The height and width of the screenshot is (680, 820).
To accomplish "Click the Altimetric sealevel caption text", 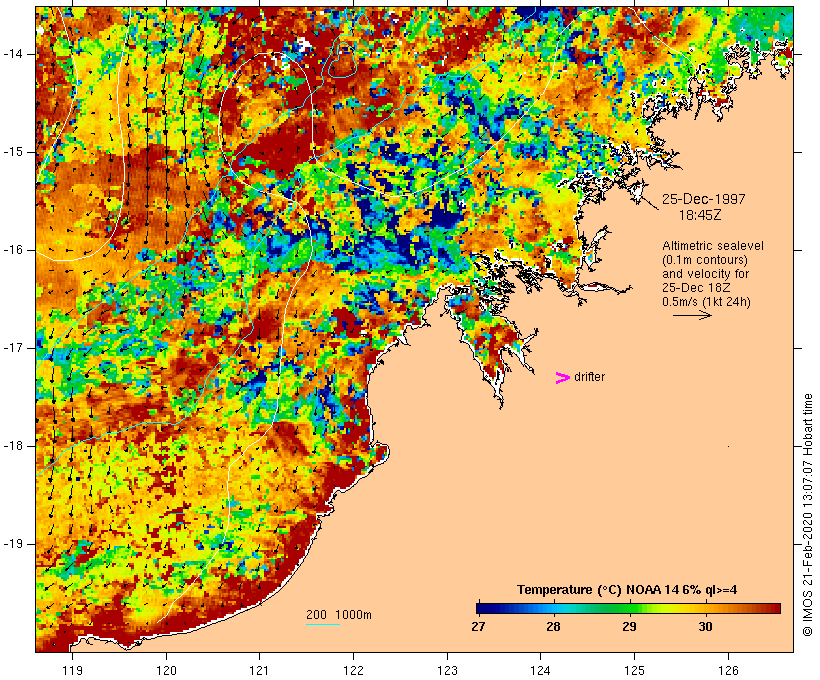I will coord(713,246).
